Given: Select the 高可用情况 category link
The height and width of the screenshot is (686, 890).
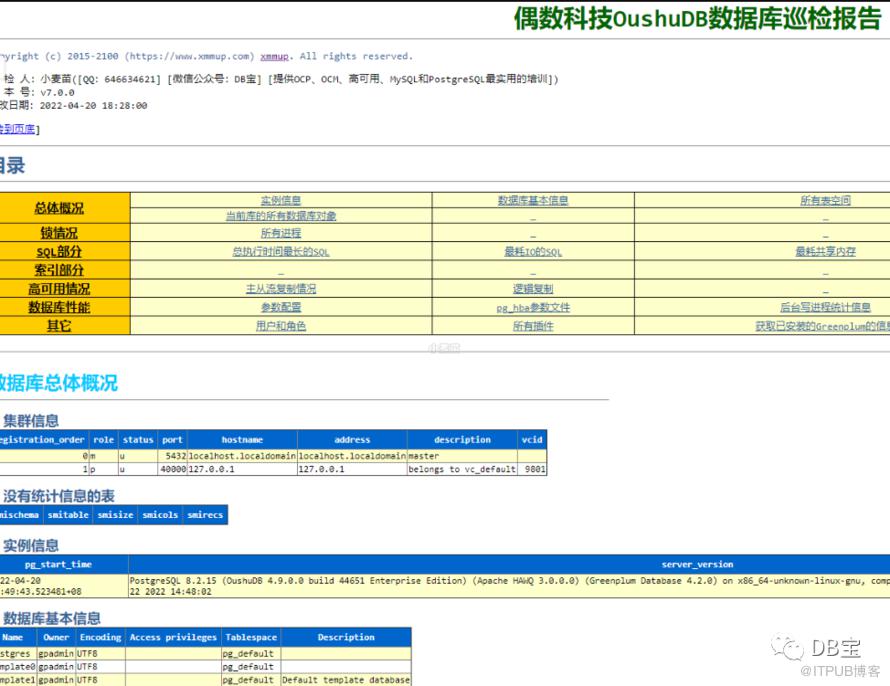Looking at the screenshot, I should (x=59, y=289).
